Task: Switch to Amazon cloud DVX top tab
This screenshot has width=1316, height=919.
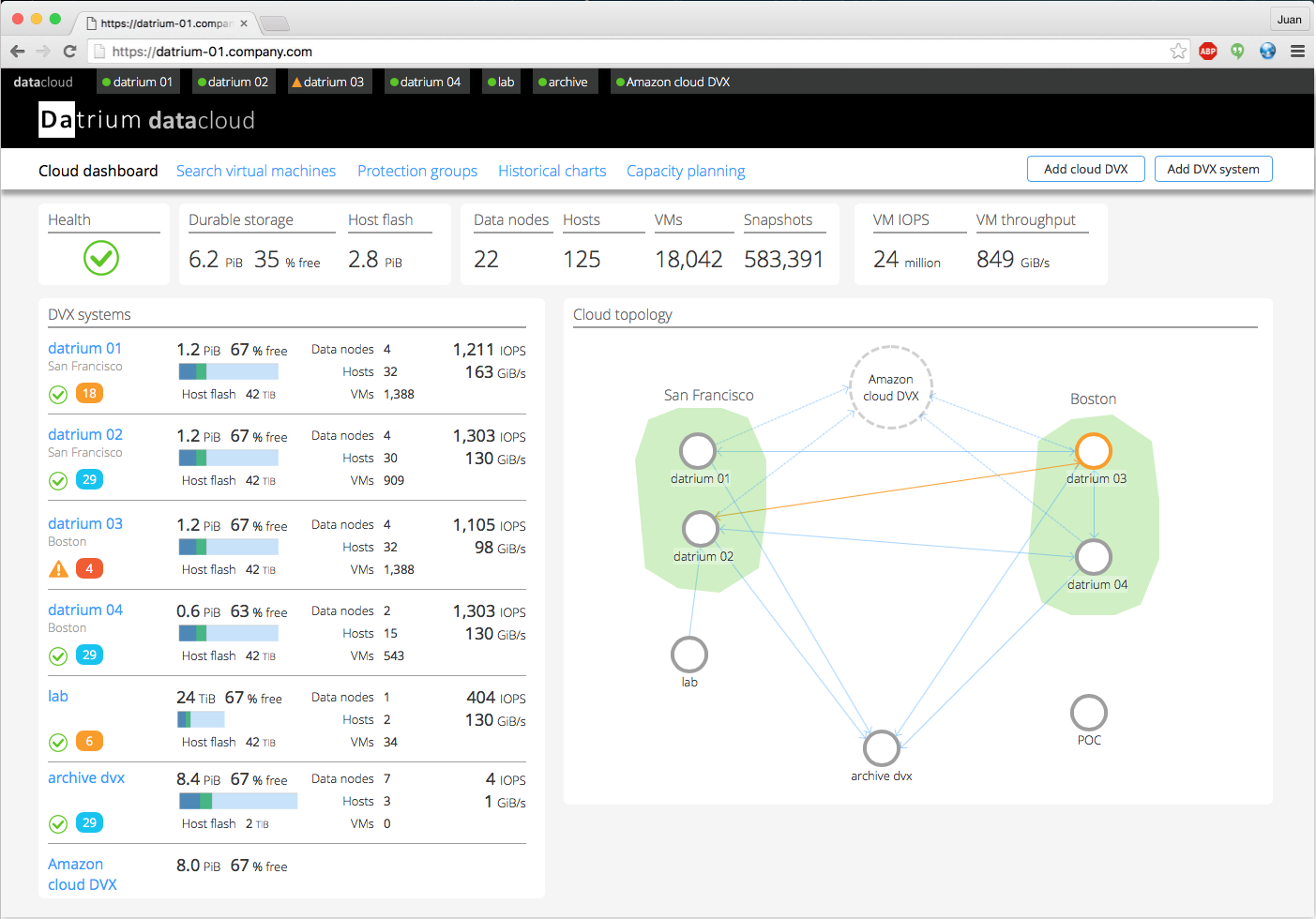Action: [673, 82]
